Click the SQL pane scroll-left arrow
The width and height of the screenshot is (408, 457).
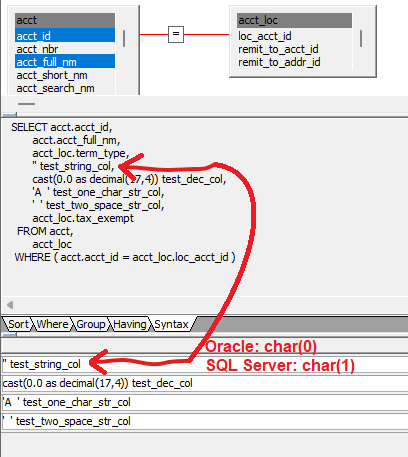pyautogui.click(x=10, y=305)
